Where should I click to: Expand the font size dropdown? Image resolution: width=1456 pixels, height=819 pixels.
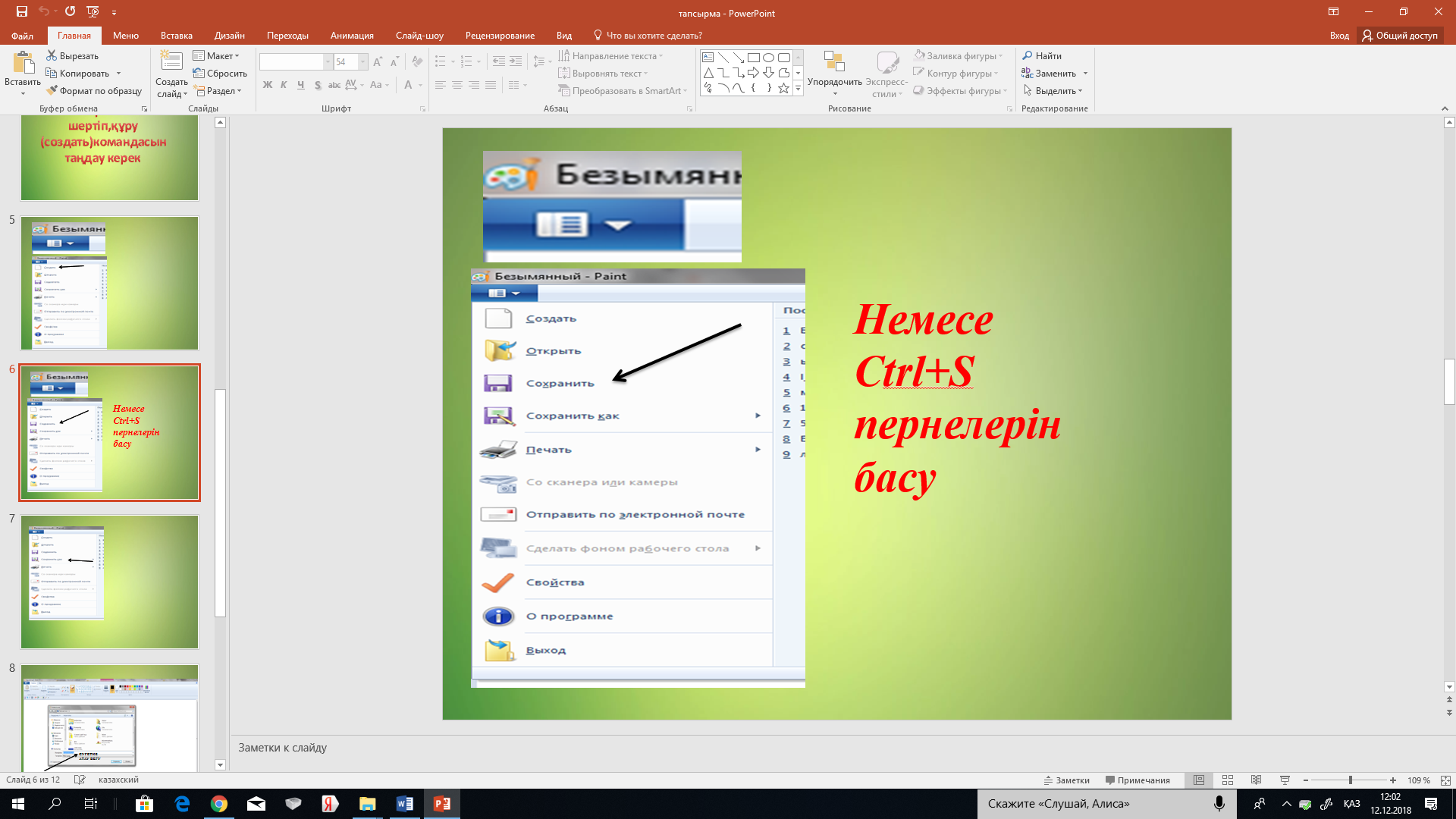(x=362, y=62)
